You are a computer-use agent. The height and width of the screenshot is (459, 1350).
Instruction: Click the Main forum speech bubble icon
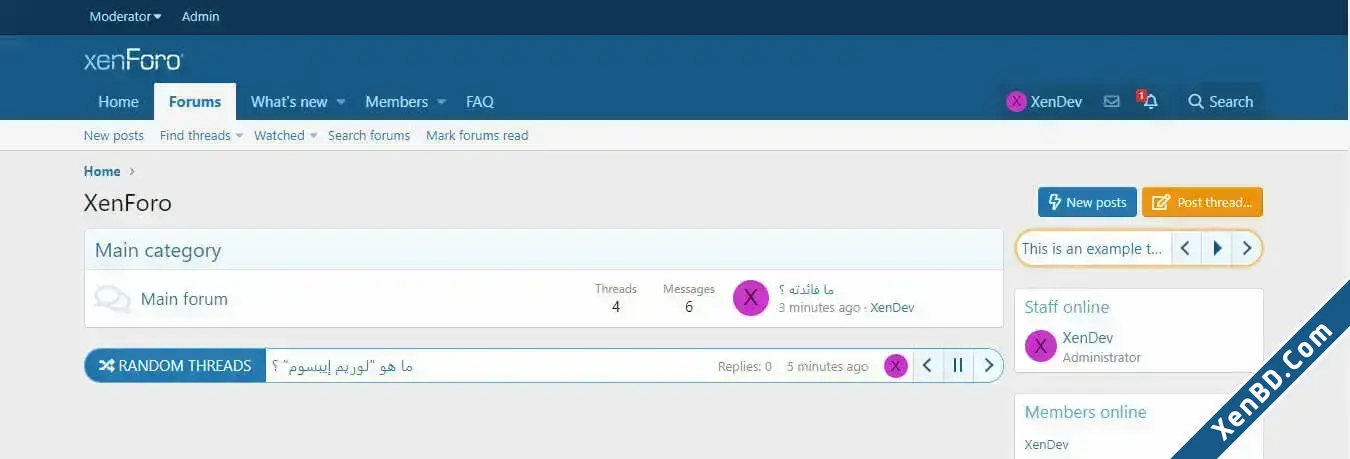click(x=112, y=299)
